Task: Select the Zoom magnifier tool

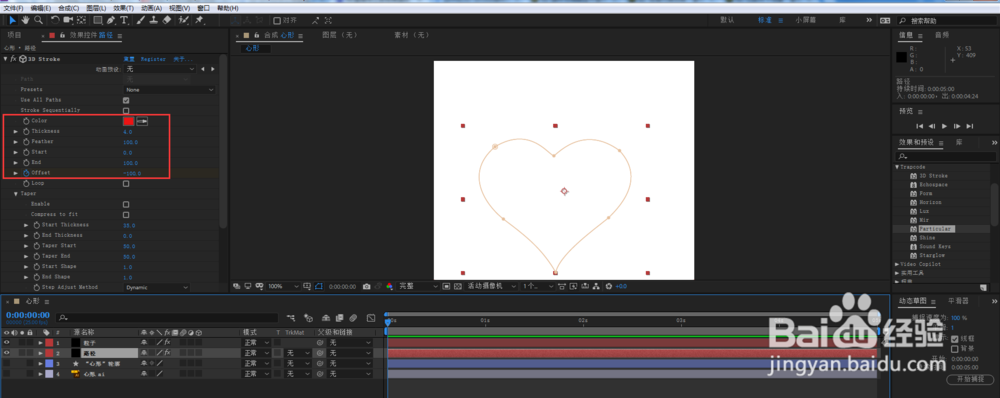Action: (x=38, y=20)
